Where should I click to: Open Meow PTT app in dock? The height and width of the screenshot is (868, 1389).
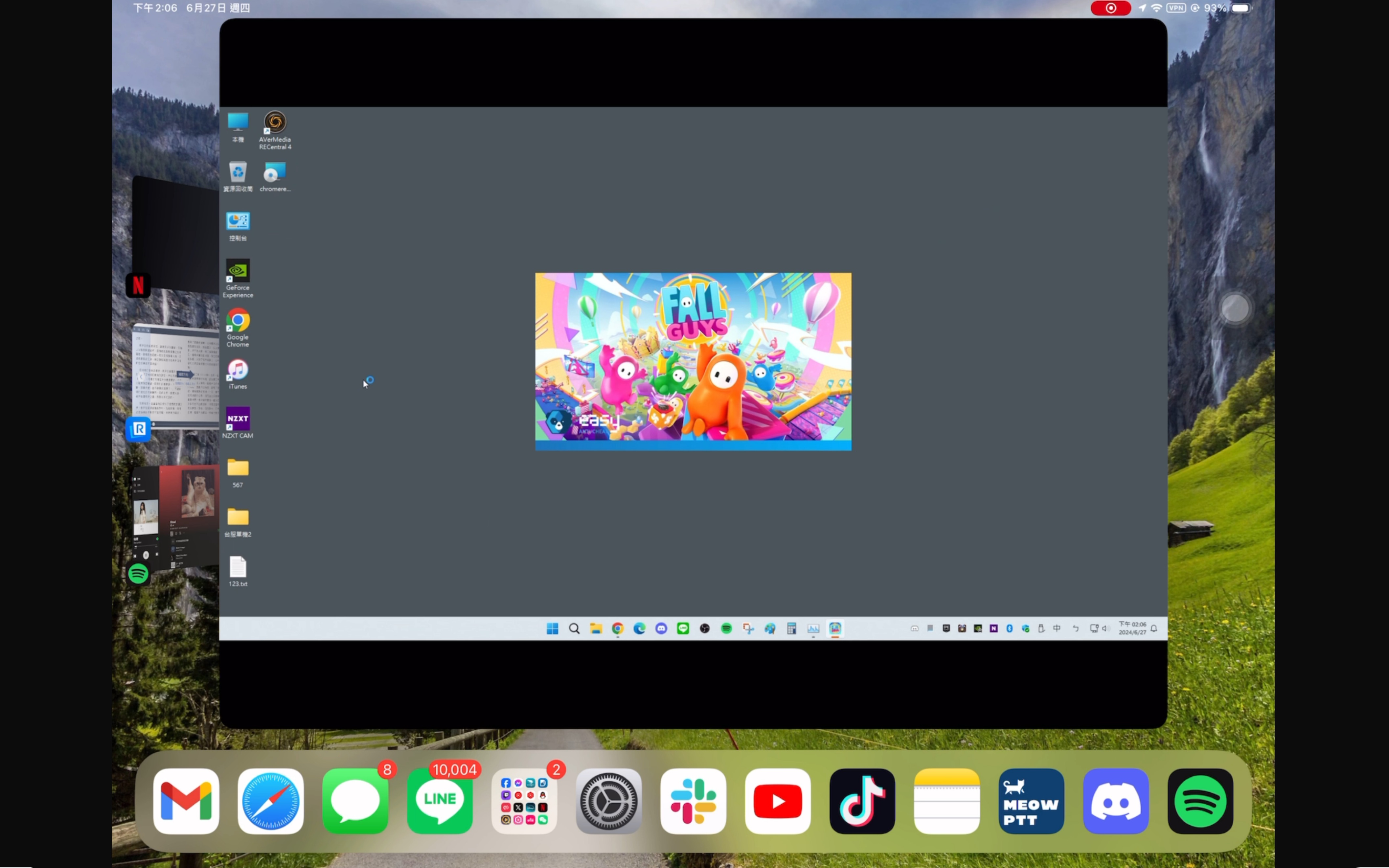coord(1032,801)
